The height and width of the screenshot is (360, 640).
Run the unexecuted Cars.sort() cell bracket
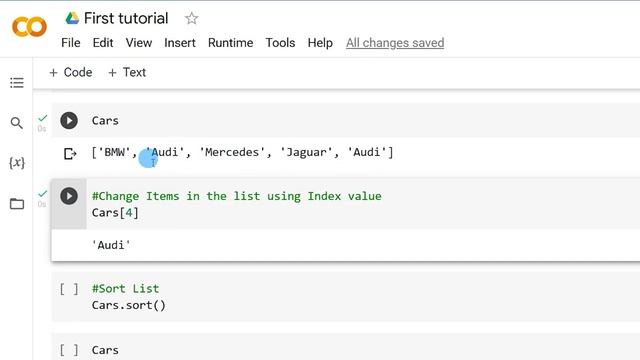[x=69, y=289]
